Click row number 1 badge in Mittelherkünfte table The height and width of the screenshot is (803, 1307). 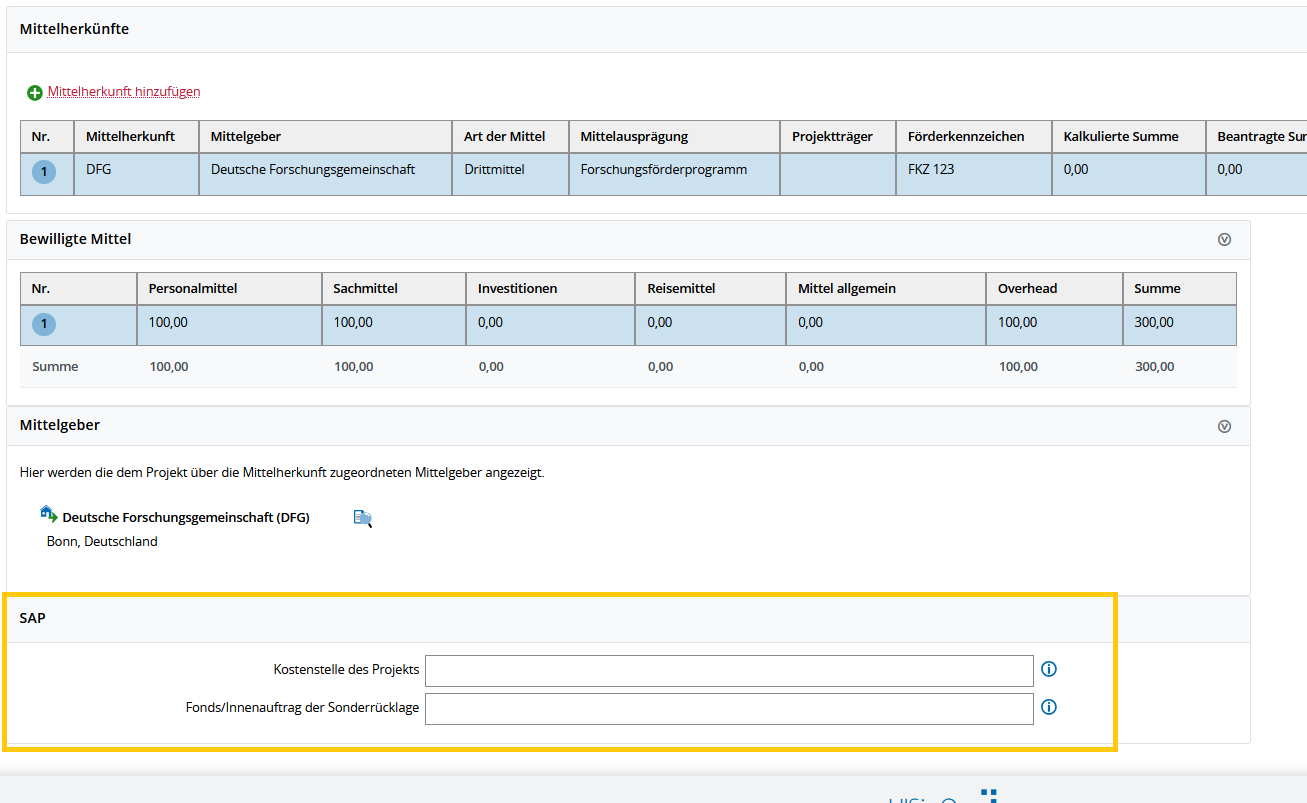point(44,172)
